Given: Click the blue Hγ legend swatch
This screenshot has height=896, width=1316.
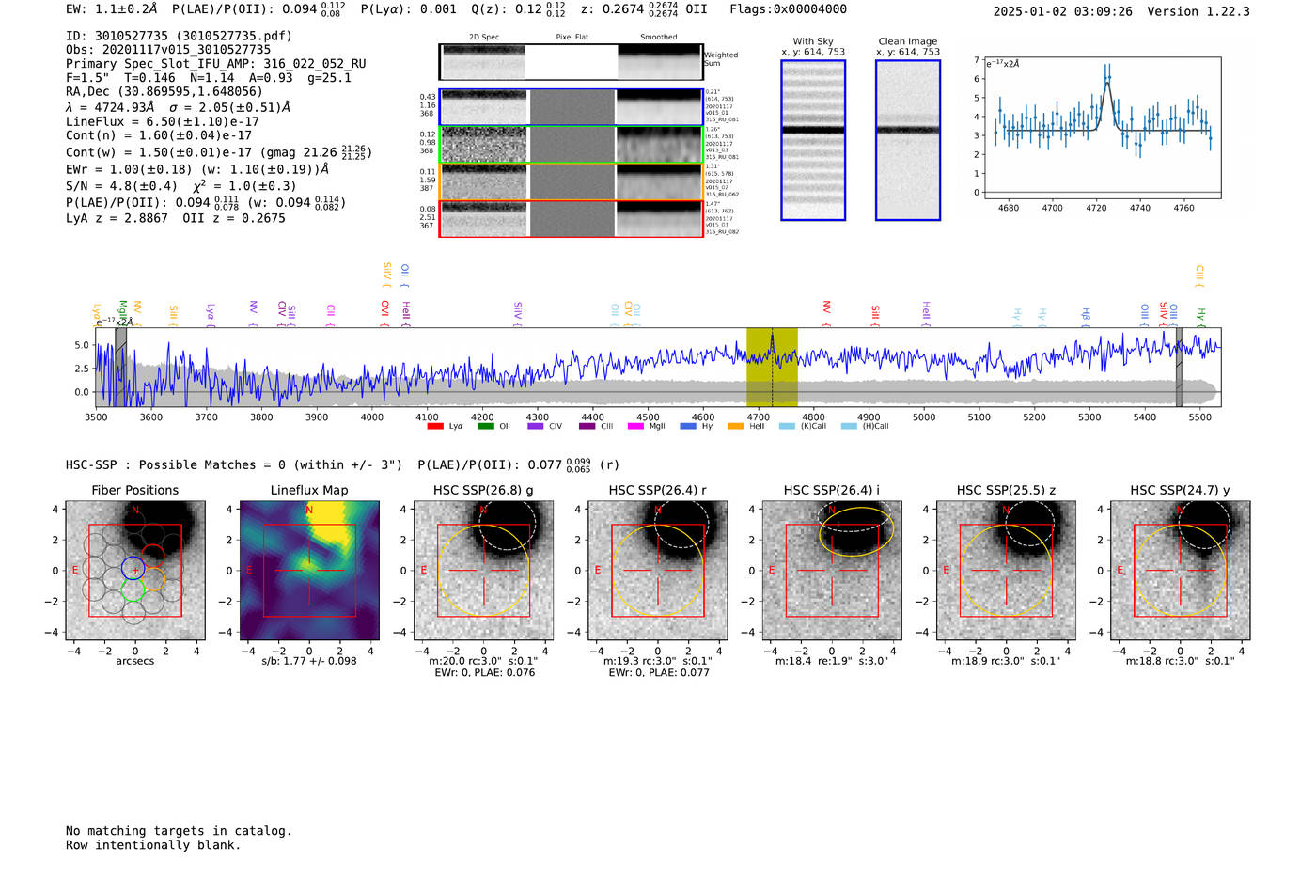Looking at the screenshot, I should pyautogui.click(x=688, y=426).
